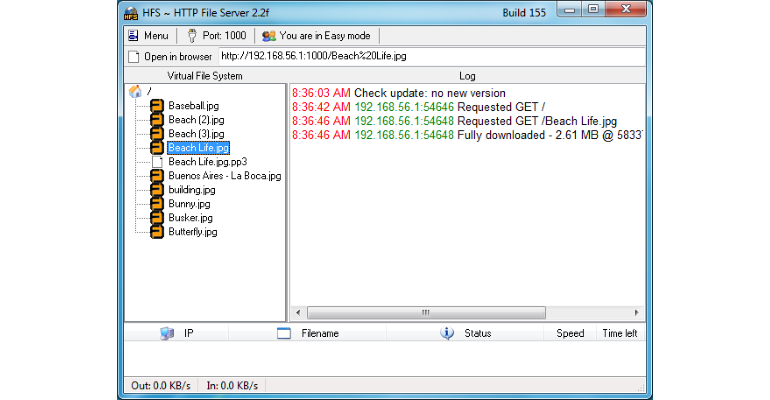Select Busker.jpg in the tree

point(190,218)
